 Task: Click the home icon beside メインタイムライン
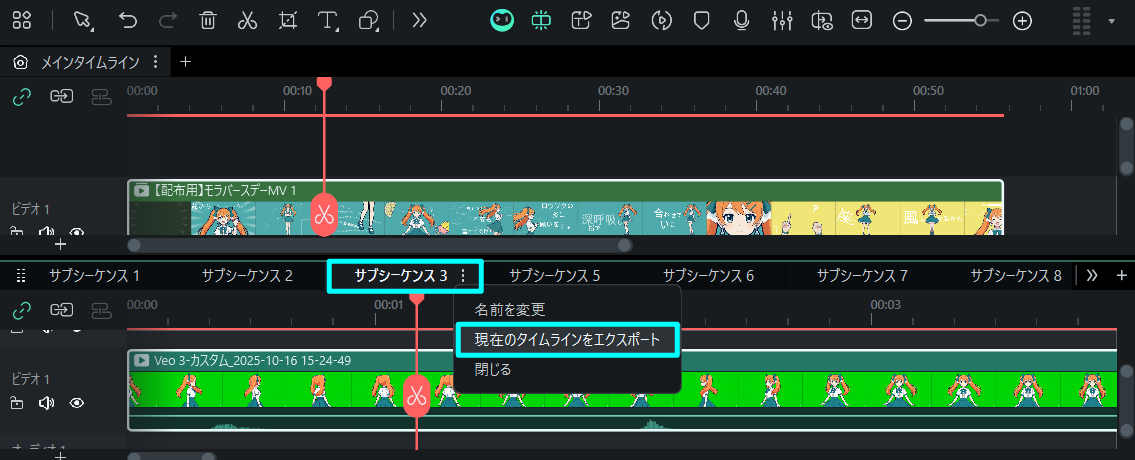(21, 62)
